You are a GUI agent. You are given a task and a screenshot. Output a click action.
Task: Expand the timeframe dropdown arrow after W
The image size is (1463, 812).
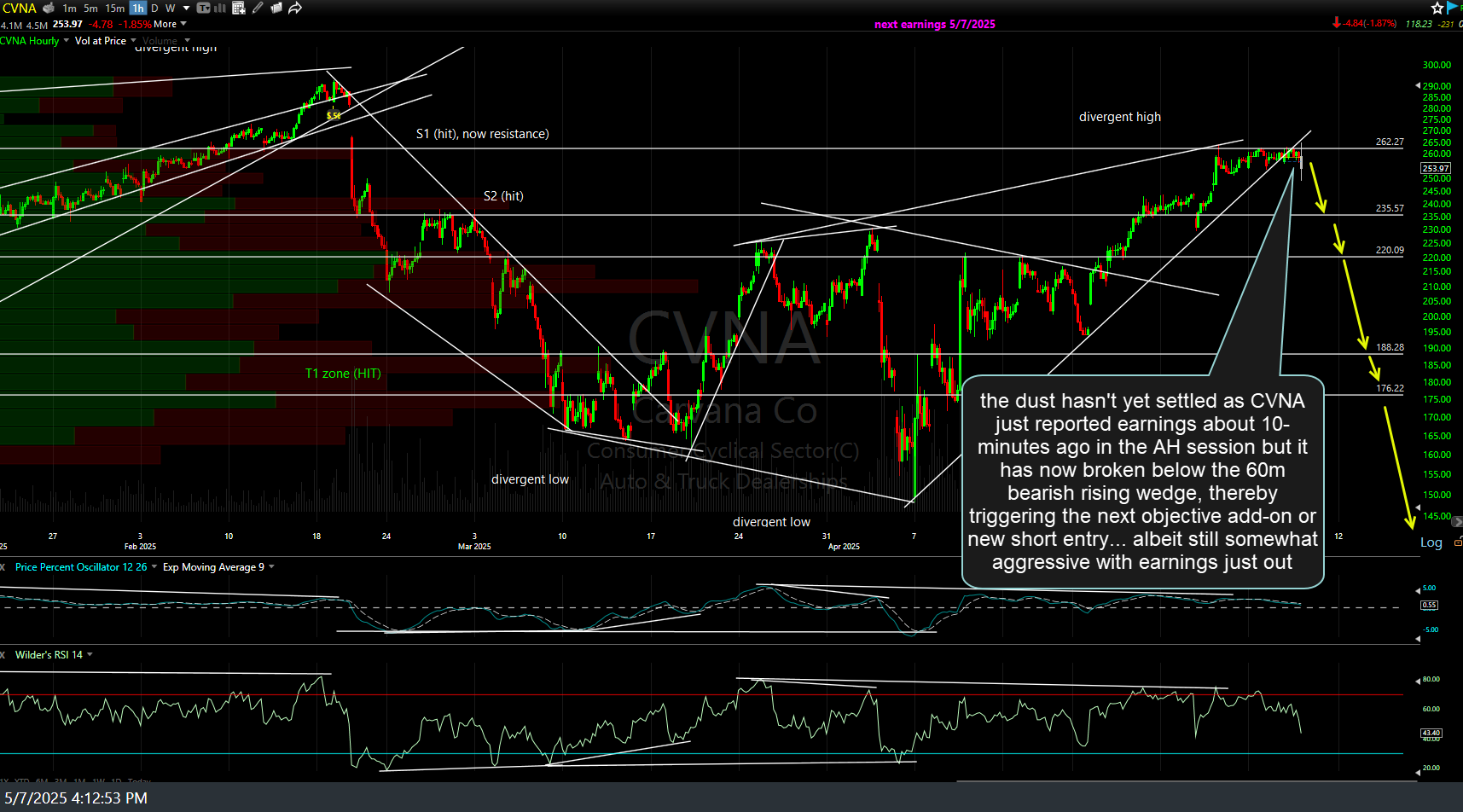(x=186, y=8)
